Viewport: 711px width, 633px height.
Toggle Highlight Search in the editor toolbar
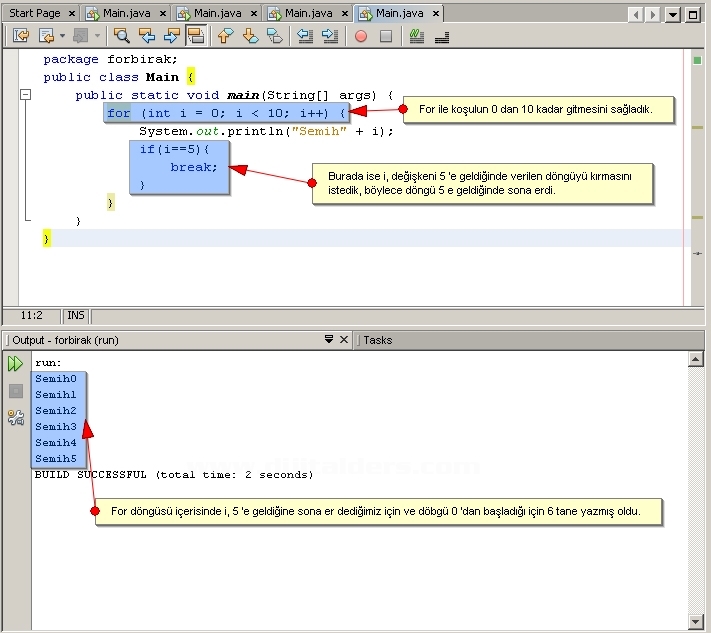pyautogui.click(x=196, y=35)
